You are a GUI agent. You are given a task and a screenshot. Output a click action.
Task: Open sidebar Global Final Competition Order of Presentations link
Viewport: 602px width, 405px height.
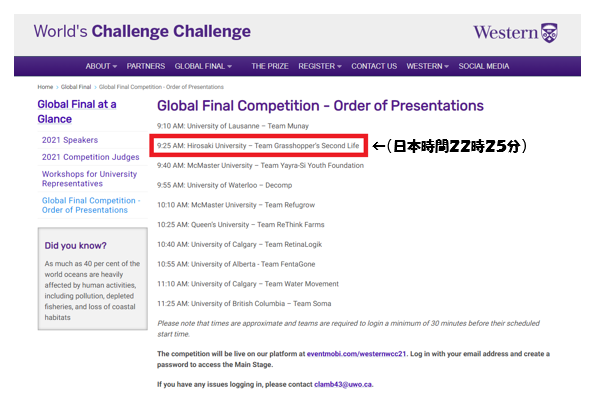pyautogui.click(x=91, y=205)
